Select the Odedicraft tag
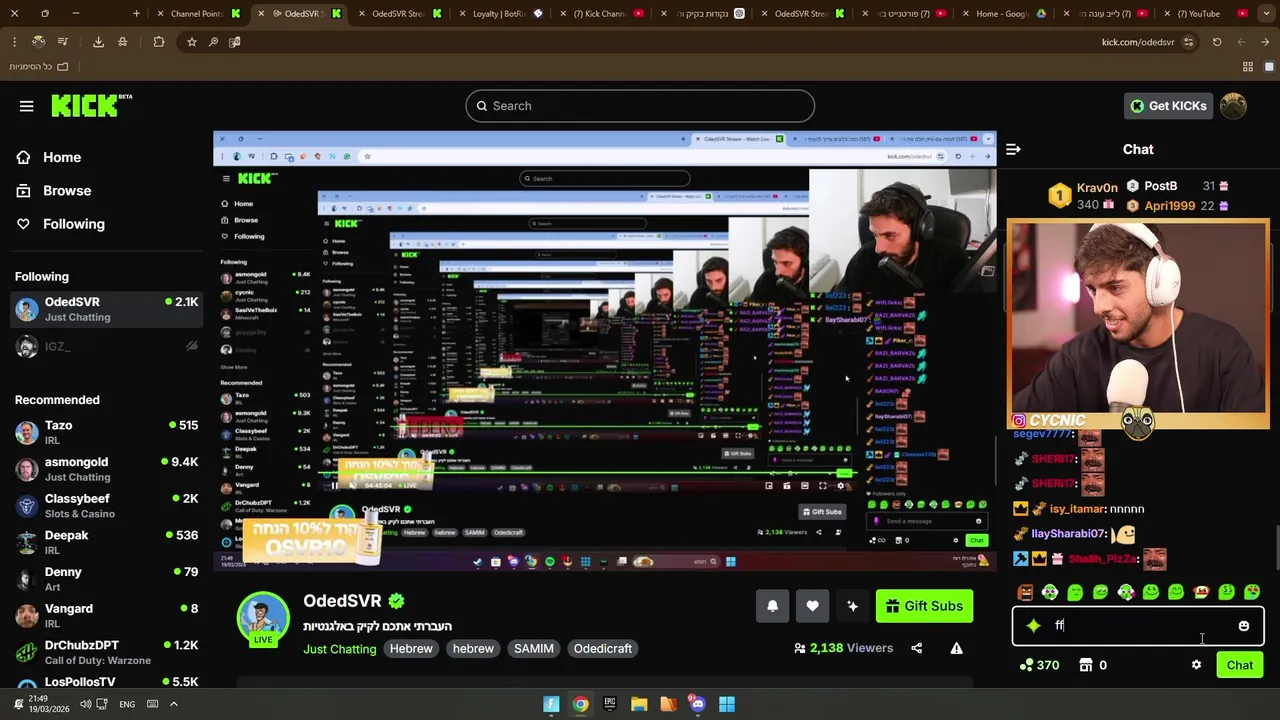The height and width of the screenshot is (720, 1280). [603, 649]
